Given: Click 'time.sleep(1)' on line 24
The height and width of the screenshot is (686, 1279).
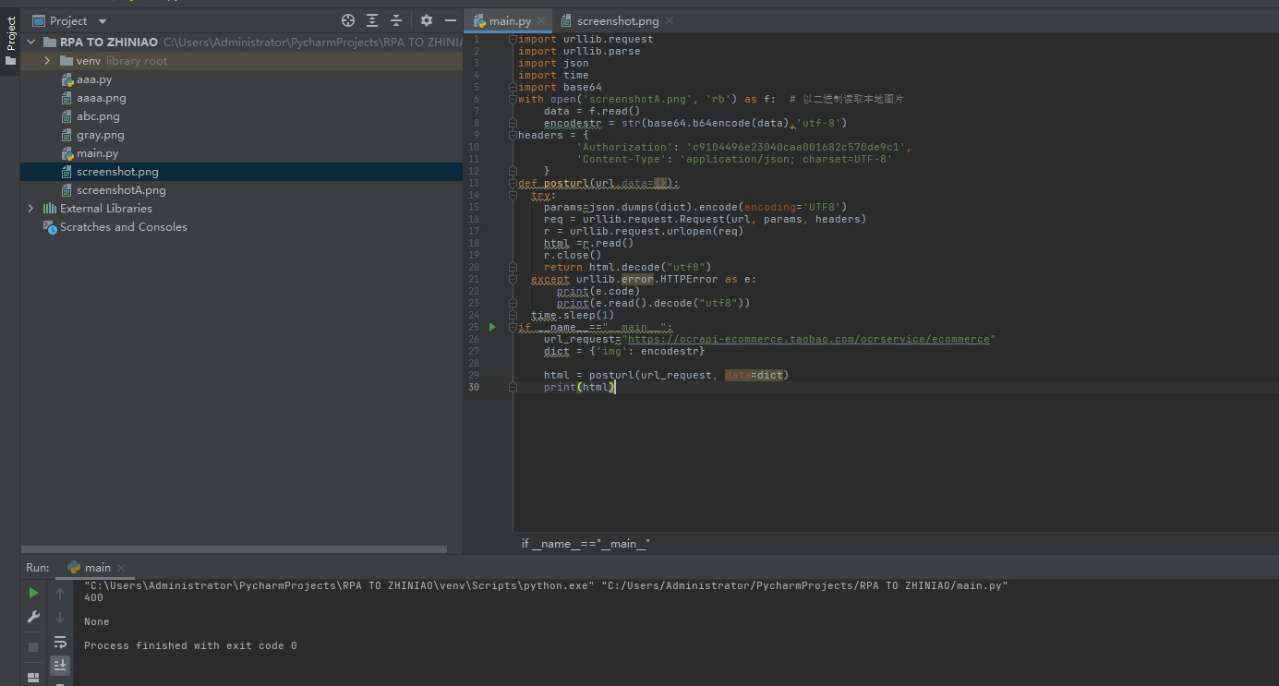Looking at the screenshot, I should (573, 315).
